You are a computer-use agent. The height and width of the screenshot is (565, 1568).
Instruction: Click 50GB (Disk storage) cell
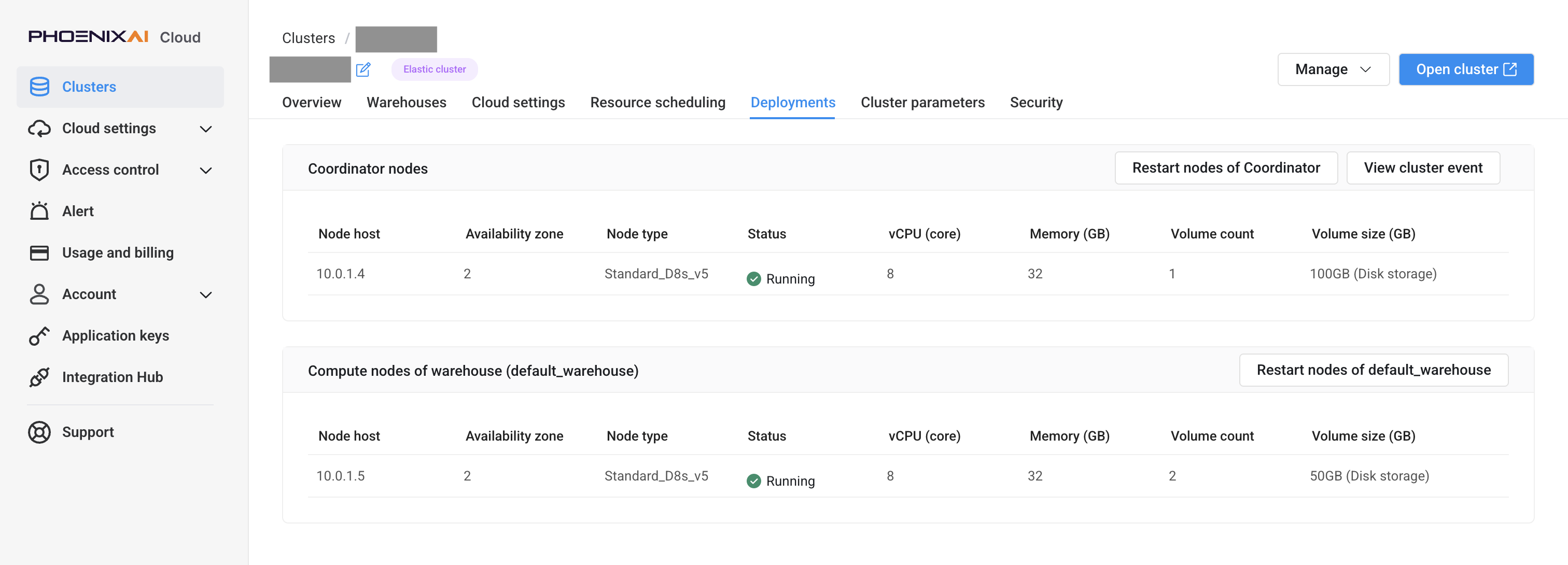1369,476
